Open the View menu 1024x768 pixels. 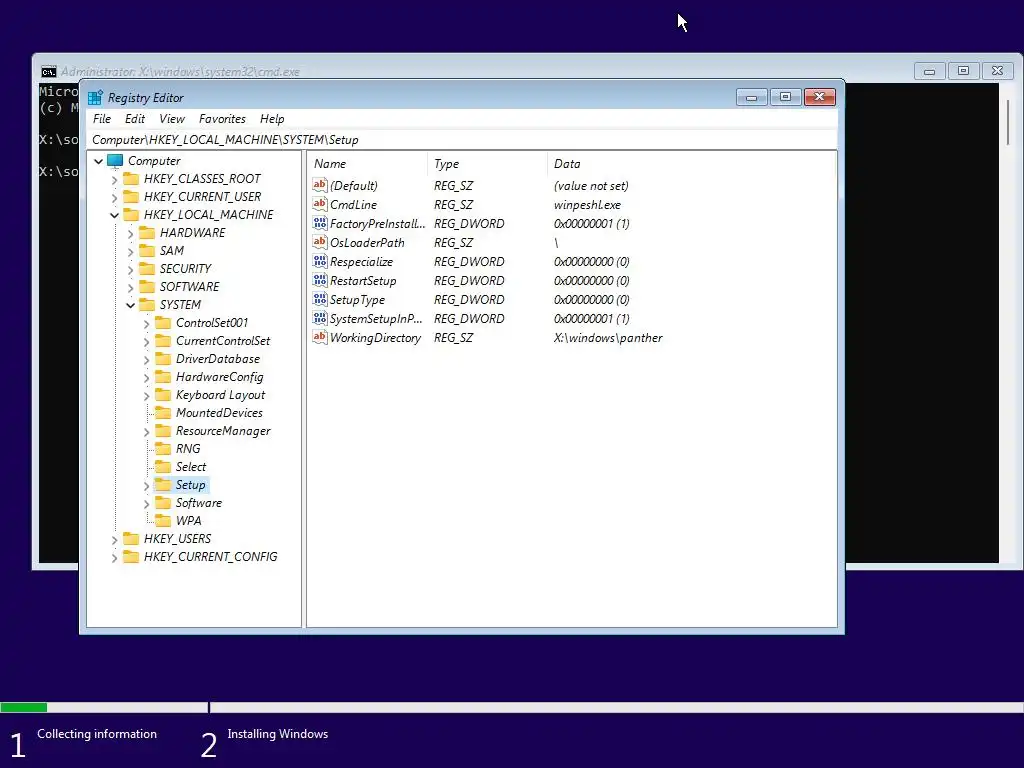[x=172, y=119]
